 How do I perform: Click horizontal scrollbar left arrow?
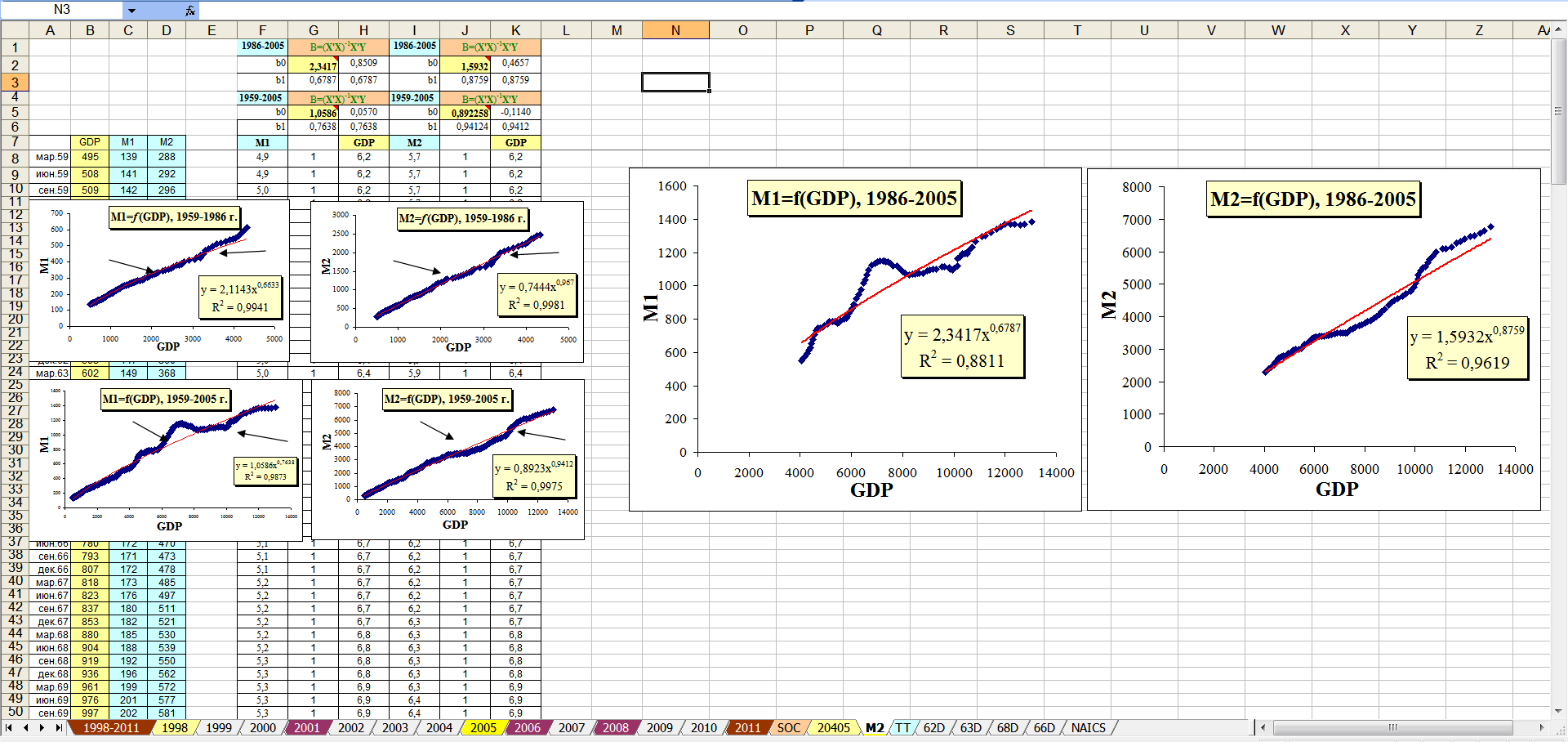1263,727
